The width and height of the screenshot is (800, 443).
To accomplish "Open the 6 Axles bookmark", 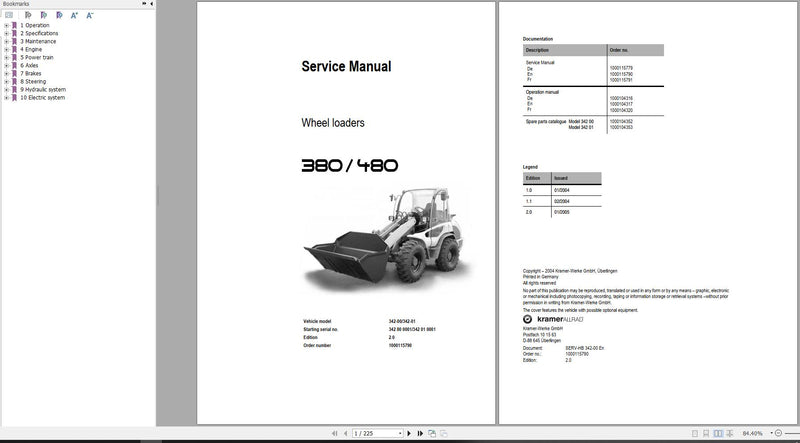I will [29, 65].
